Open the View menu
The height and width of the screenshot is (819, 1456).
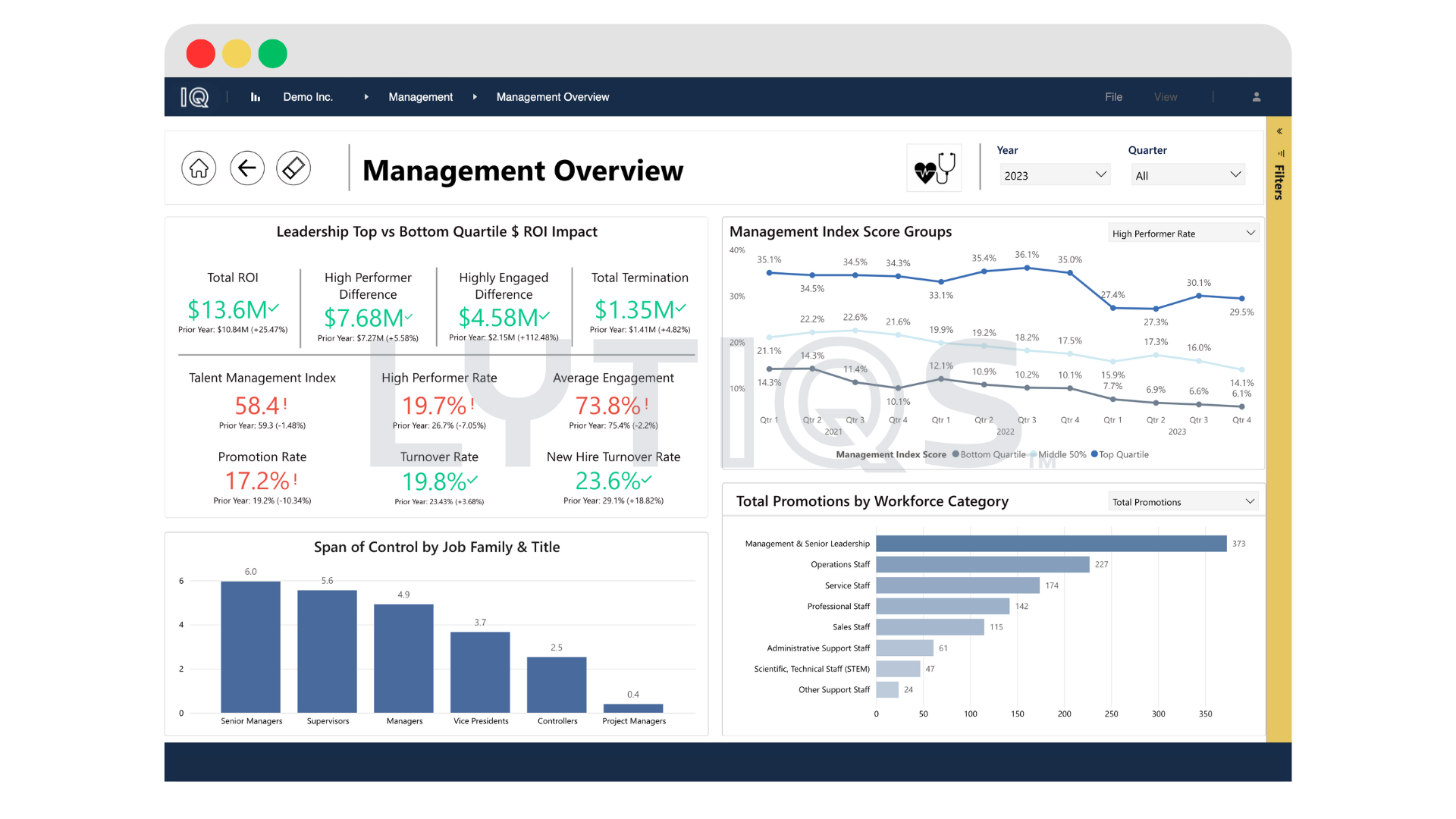[x=1166, y=97]
